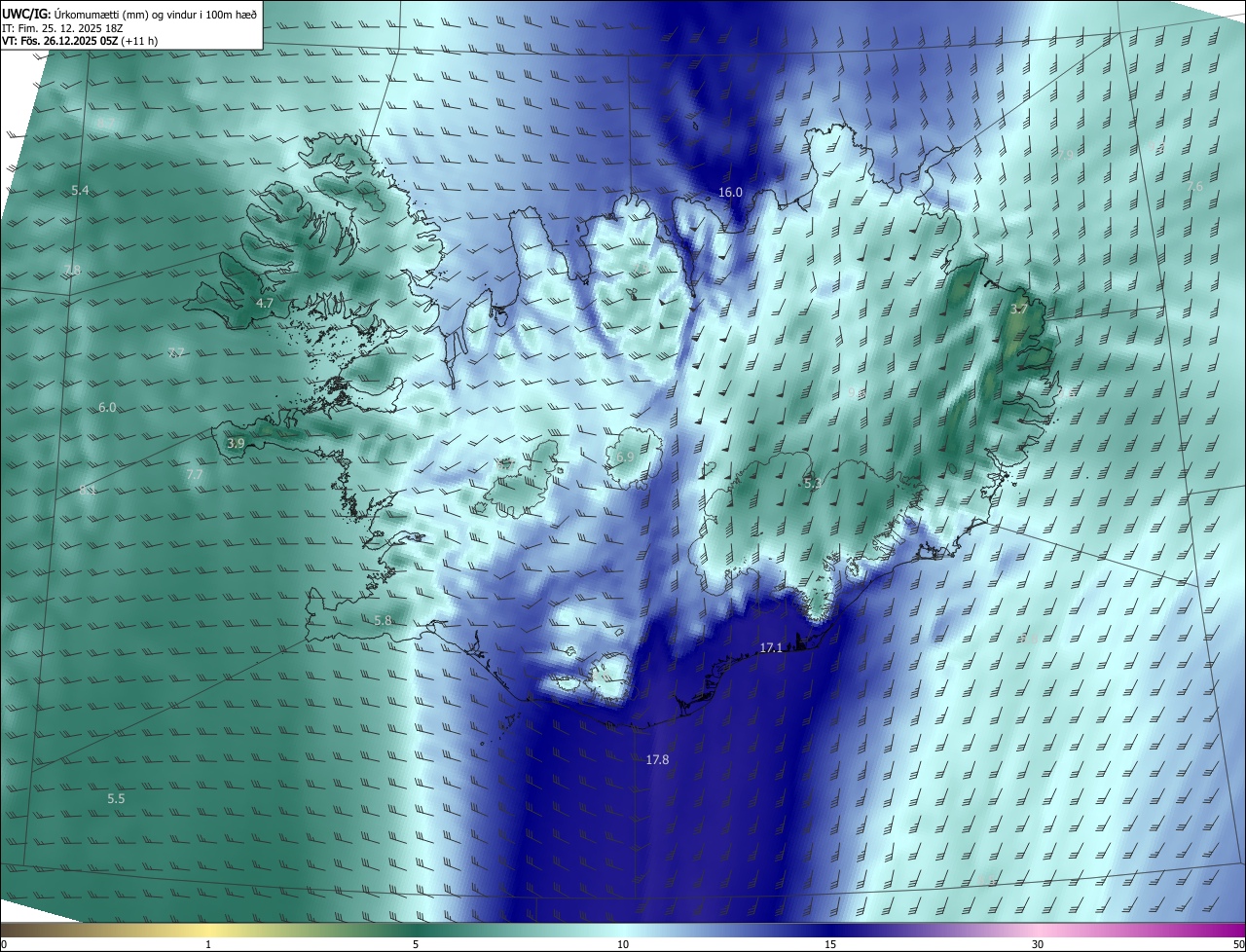Click the 30 label on the colour scale
Screen dimensions: 1246x952
click(x=1038, y=944)
